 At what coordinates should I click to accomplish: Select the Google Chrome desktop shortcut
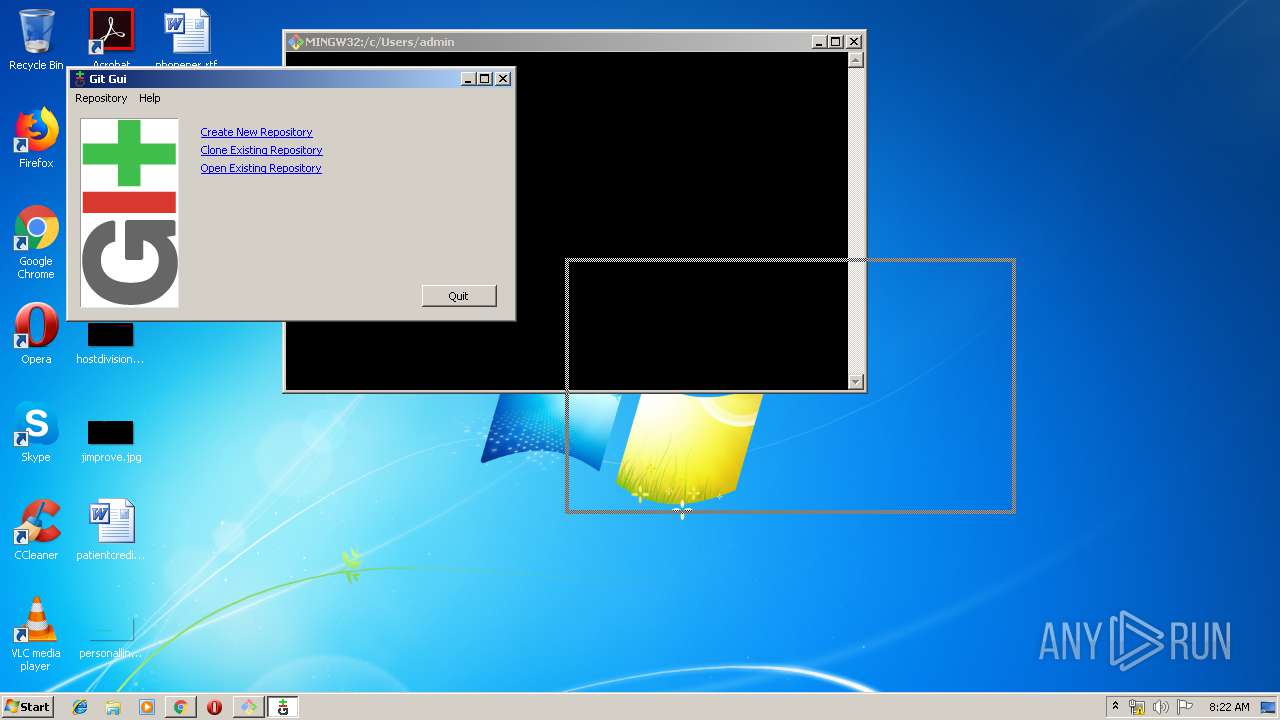(x=36, y=243)
